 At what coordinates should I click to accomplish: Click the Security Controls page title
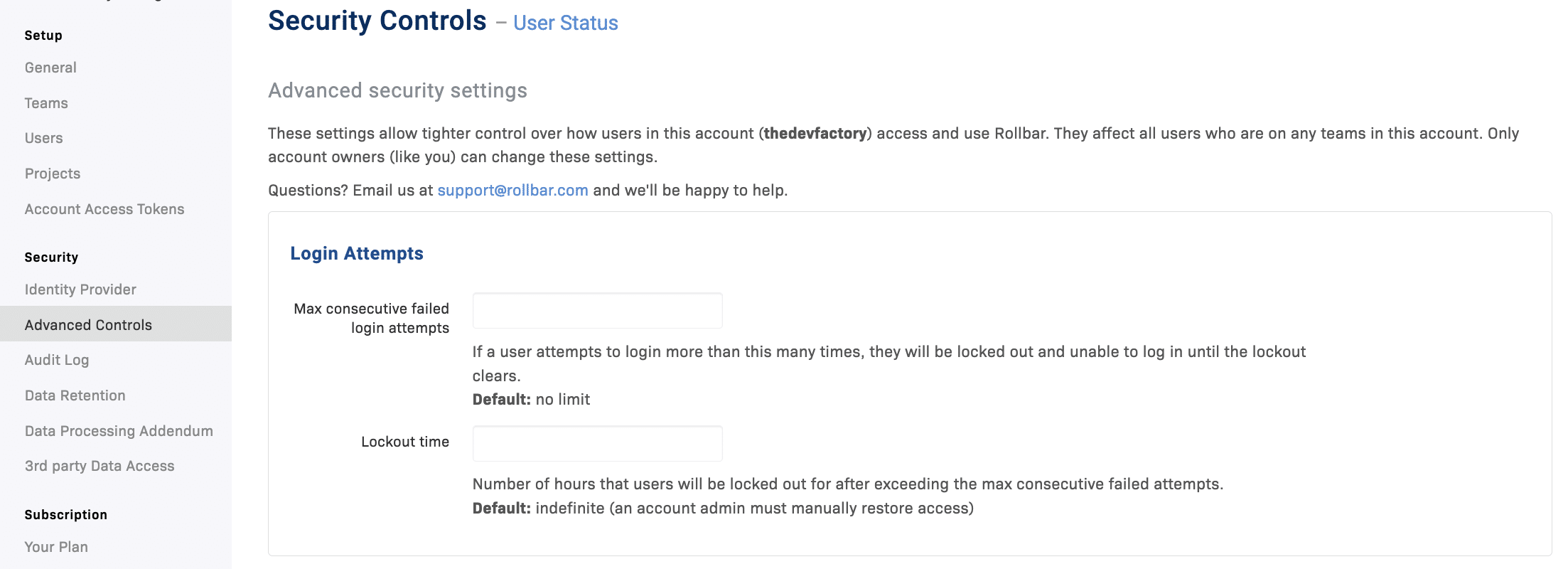377,21
